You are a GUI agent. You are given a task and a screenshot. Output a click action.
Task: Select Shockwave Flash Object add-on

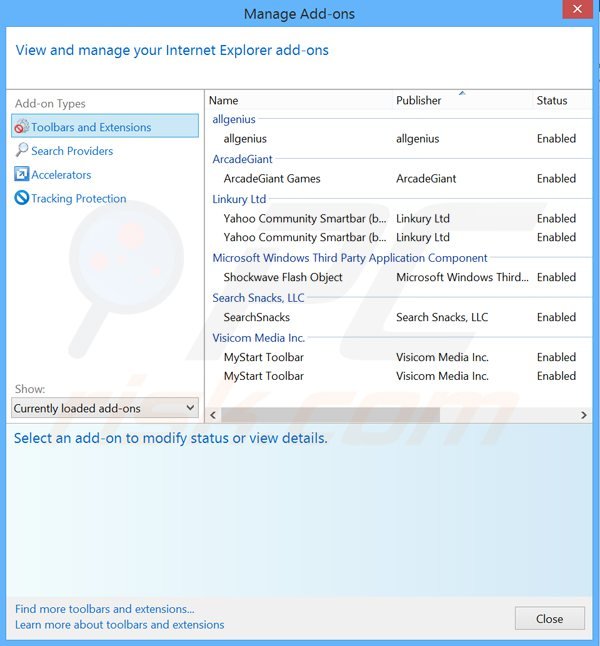click(399, 277)
